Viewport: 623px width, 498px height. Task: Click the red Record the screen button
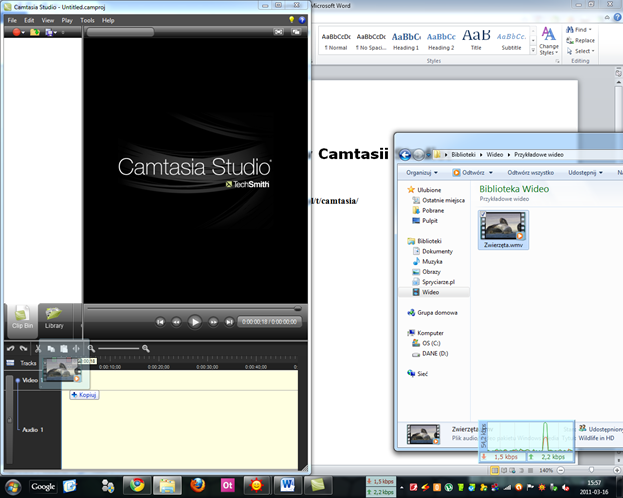(16, 32)
